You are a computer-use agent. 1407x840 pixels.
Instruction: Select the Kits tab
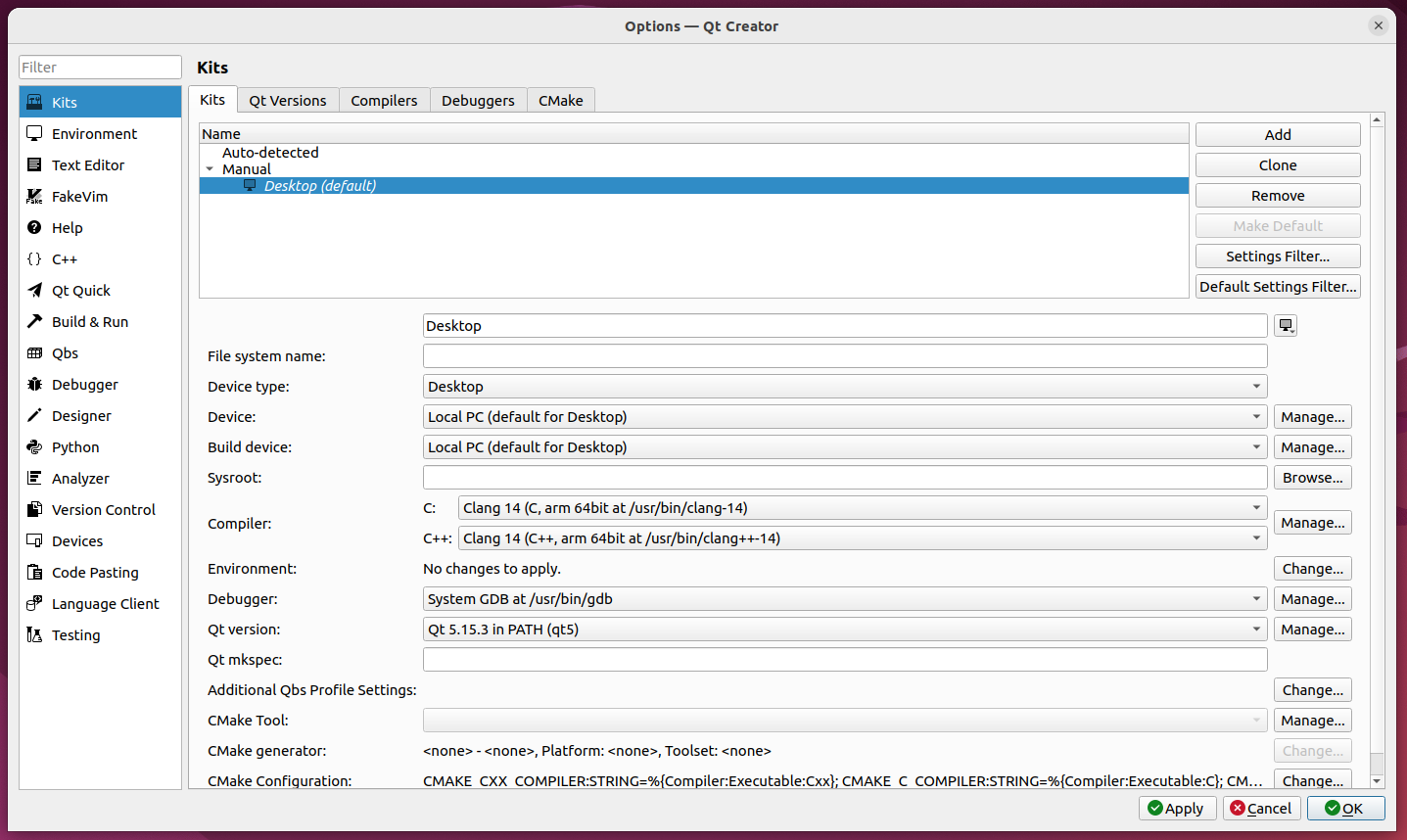(212, 99)
